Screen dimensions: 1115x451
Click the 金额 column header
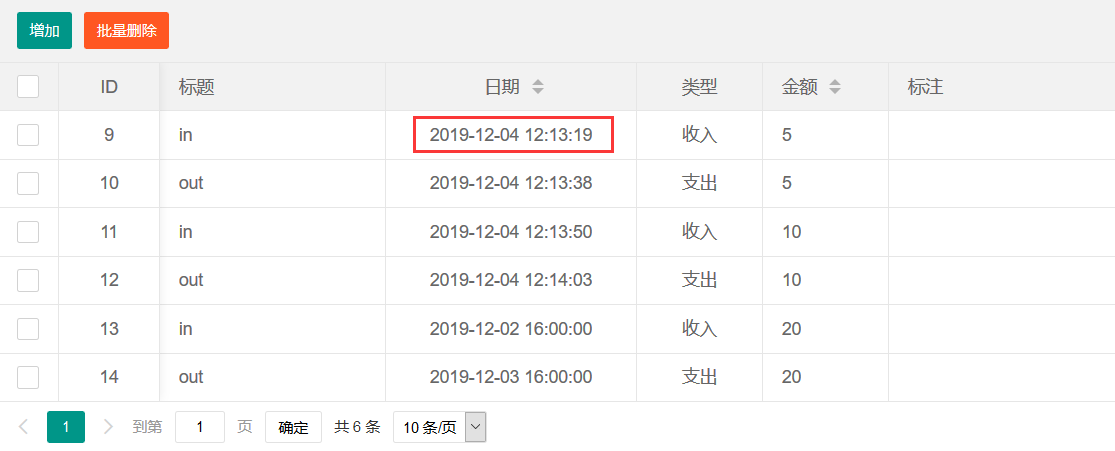click(799, 87)
